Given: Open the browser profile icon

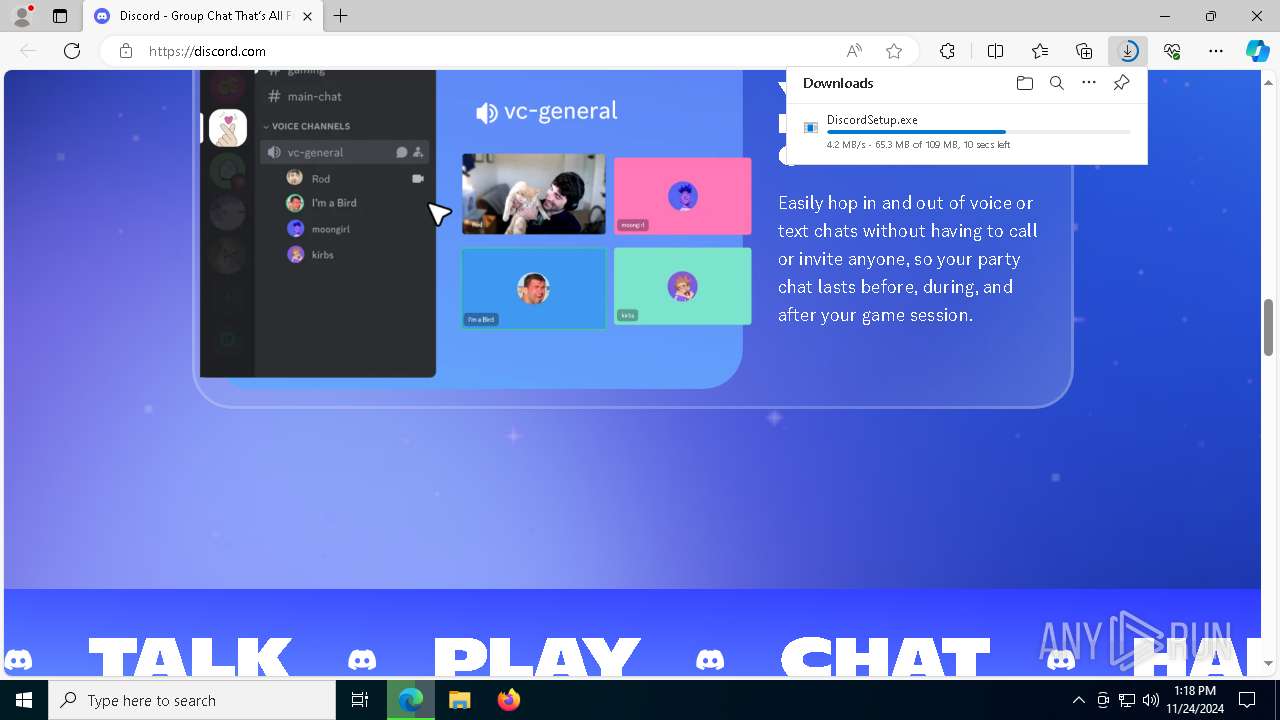Looking at the screenshot, I should coord(21,16).
